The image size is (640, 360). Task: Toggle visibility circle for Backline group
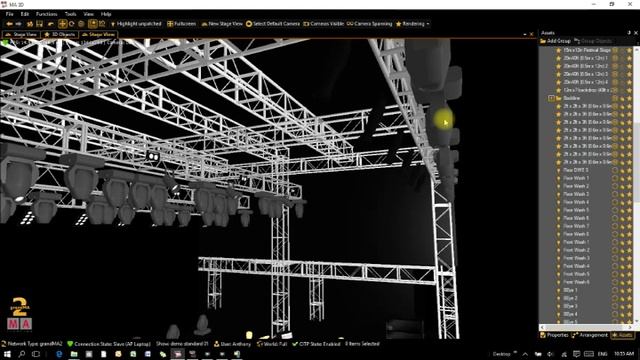pyautogui.click(x=615, y=98)
